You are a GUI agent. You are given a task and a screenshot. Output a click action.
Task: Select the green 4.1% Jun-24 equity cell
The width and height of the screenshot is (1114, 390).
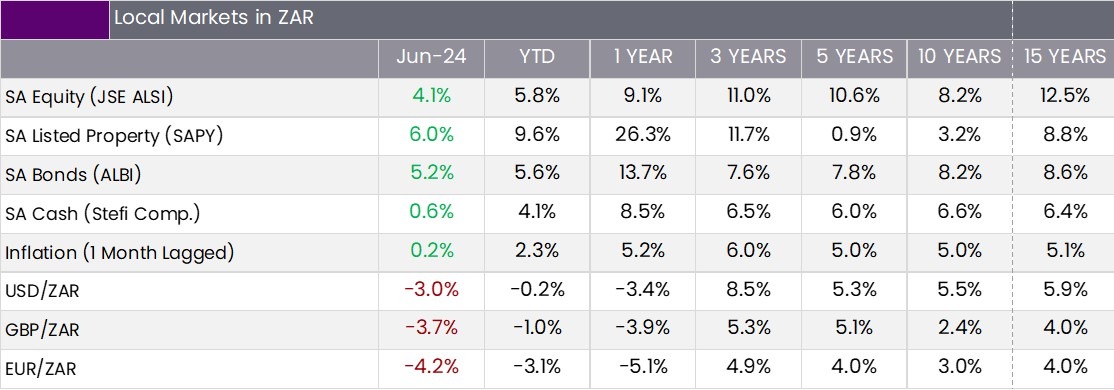[431, 96]
